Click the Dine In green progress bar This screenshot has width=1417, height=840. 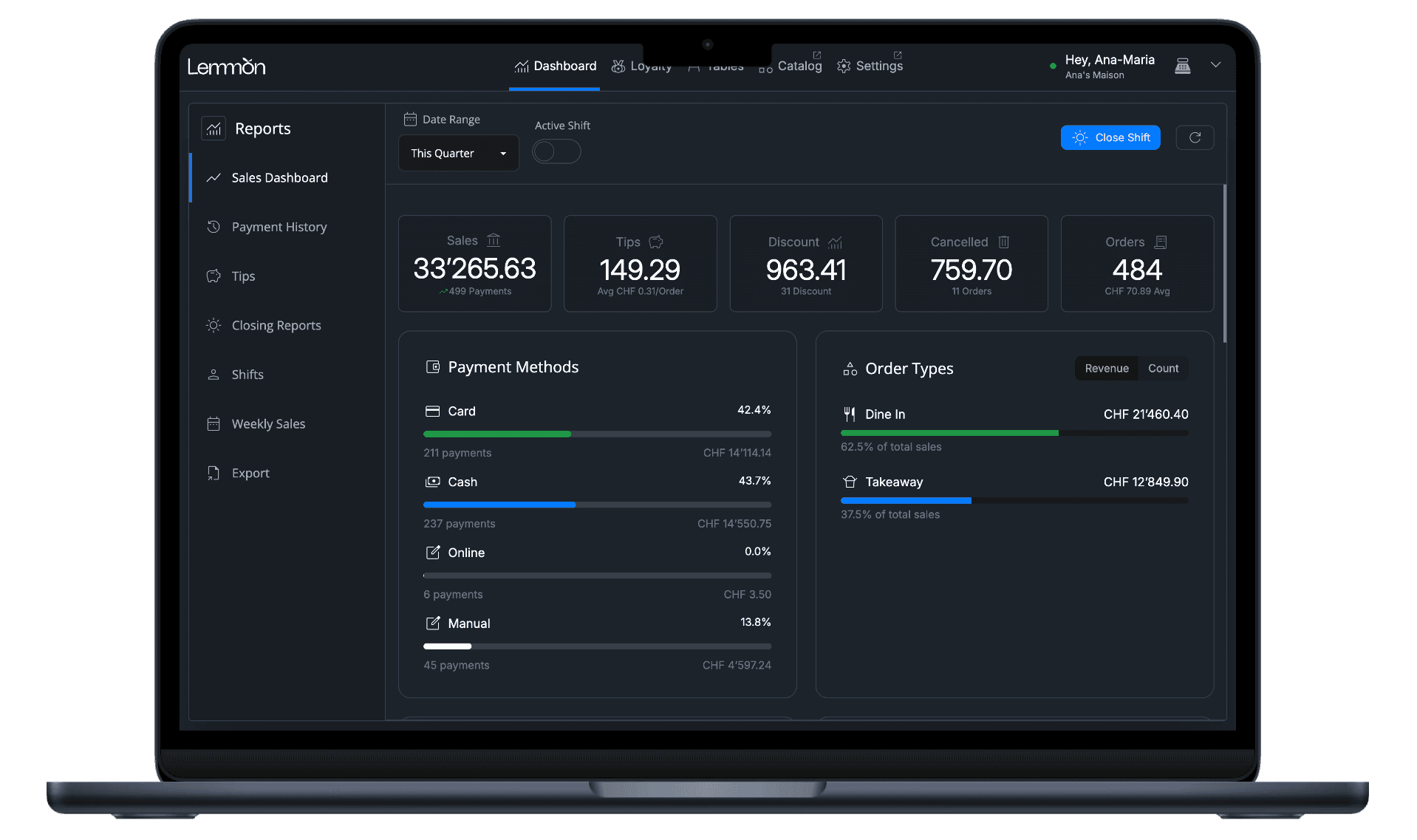coord(949,434)
